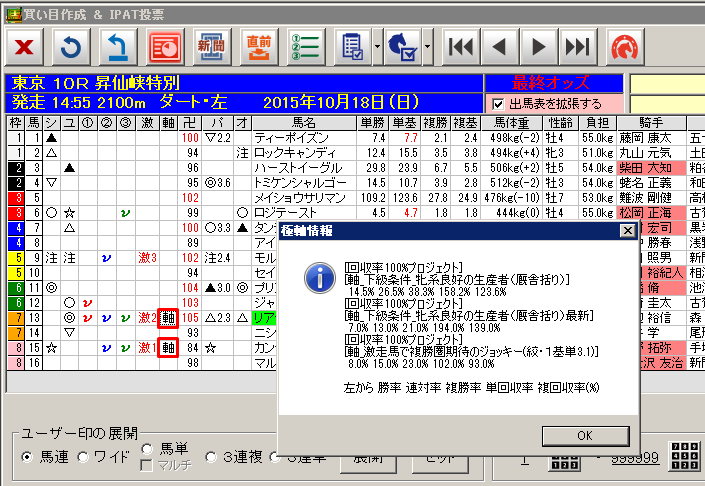The image size is (705, 486).
Task: Click the 激3 cell for horse 9
Action: [147, 258]
